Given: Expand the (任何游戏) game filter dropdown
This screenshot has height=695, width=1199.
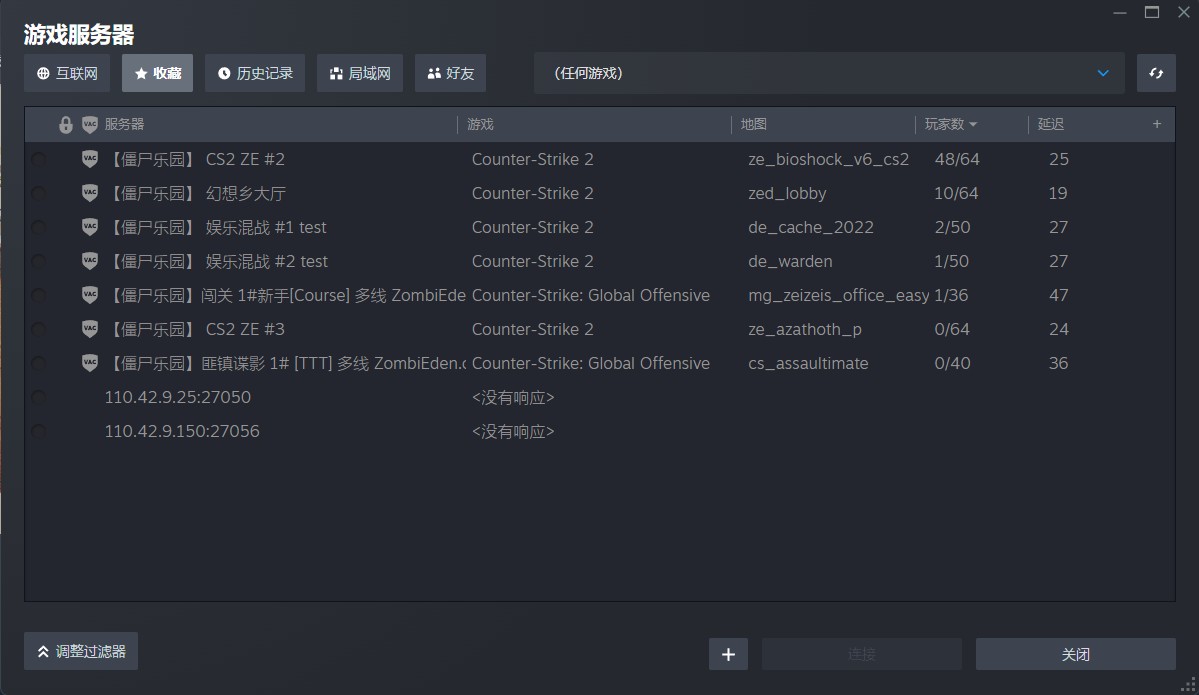Looking at the screenshot, I should (829, 73).
